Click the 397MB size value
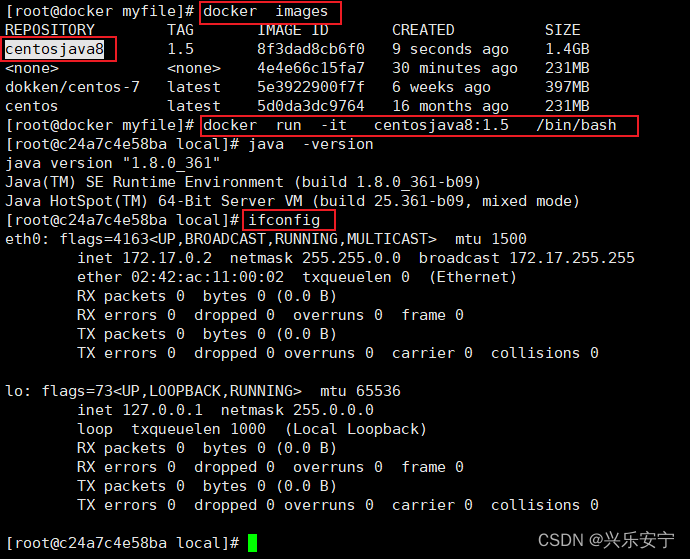 [x=567, y=87]
